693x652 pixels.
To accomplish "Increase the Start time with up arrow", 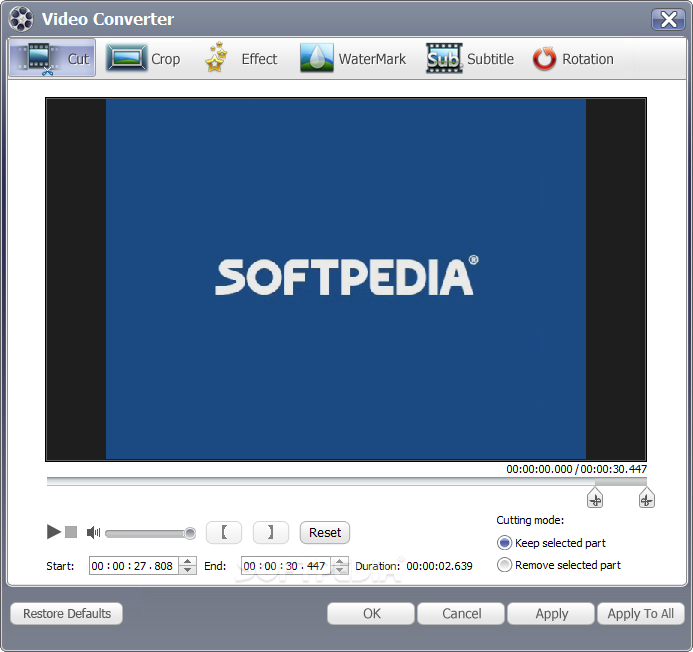I will pos(187,561).
